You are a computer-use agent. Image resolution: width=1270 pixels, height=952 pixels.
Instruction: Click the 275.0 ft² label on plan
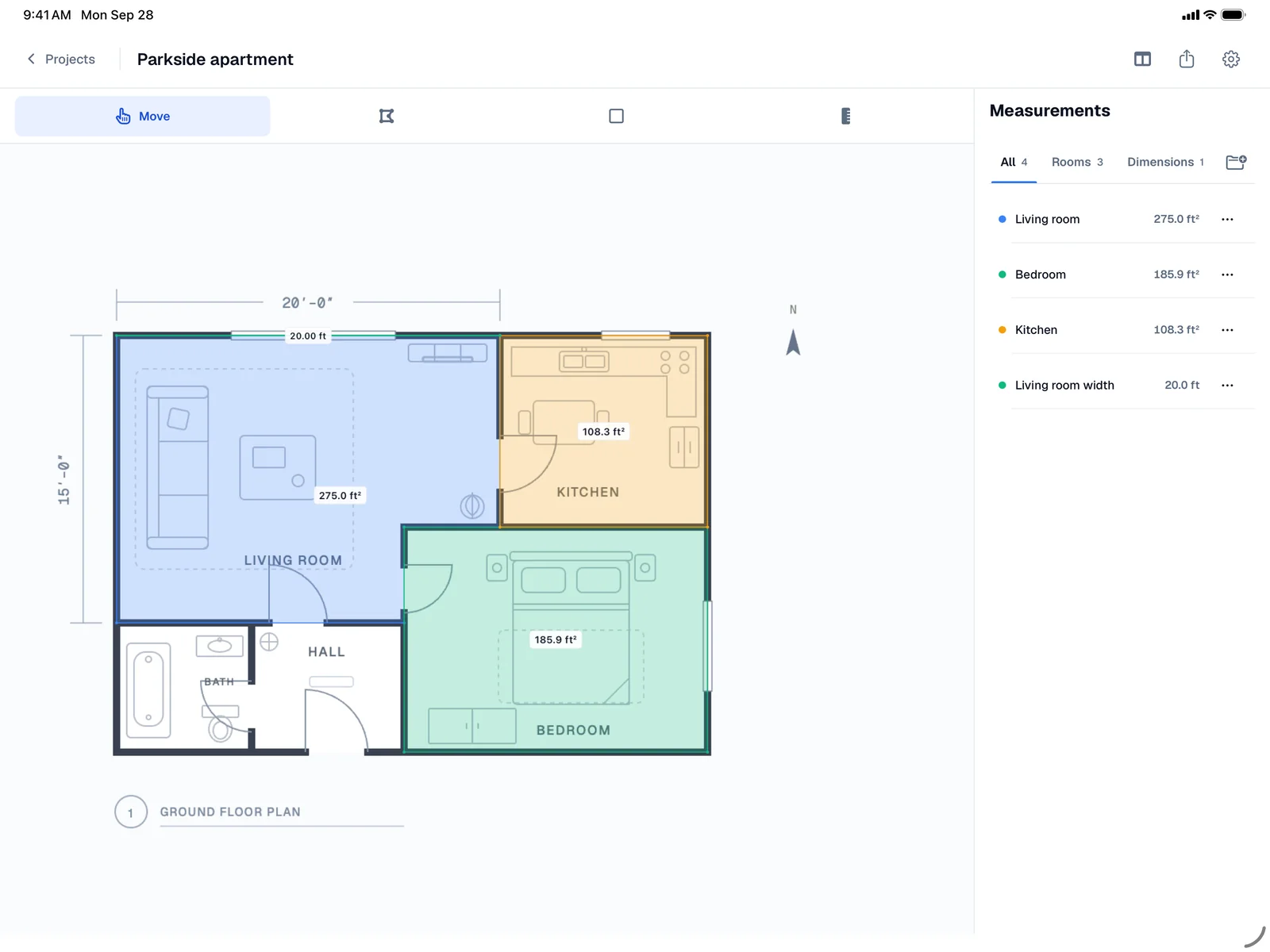[x=340, y=495]
